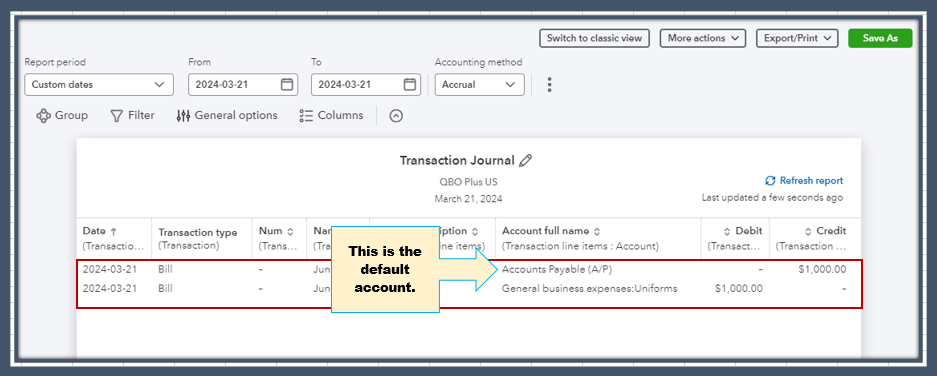Sort by the Debit column header
The height and width of the screenshot is (376, 937).
point(743,231)
